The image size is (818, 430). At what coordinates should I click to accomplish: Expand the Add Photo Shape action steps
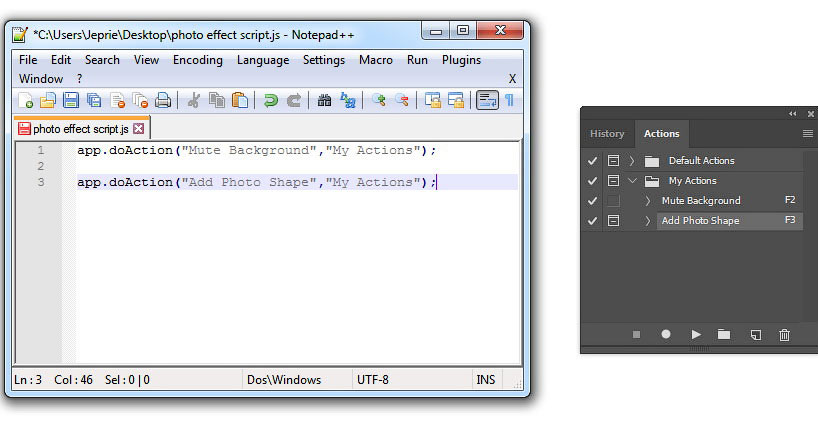click(x=647, y=220)
